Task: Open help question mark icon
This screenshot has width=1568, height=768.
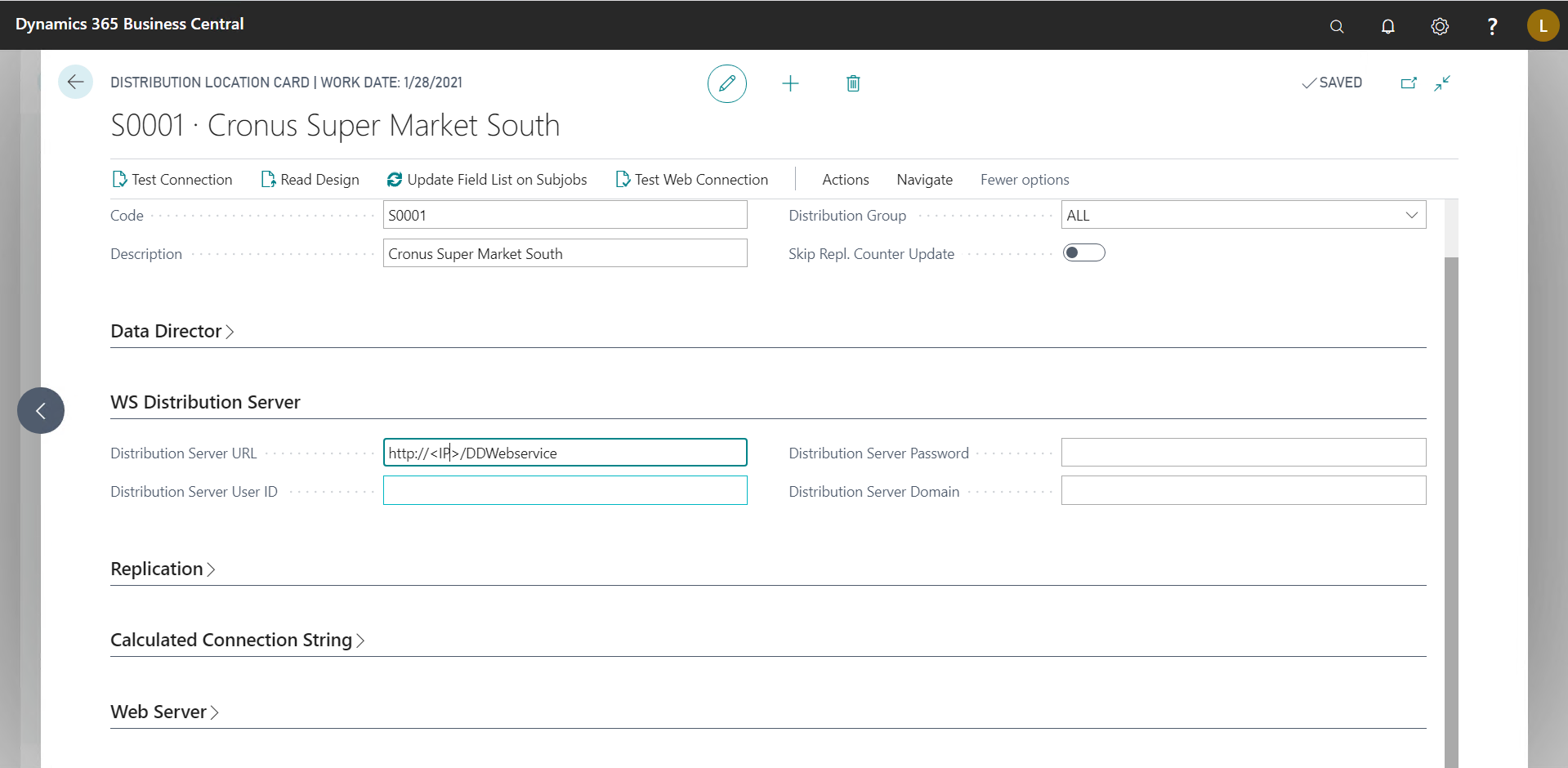Action: 1492,26
